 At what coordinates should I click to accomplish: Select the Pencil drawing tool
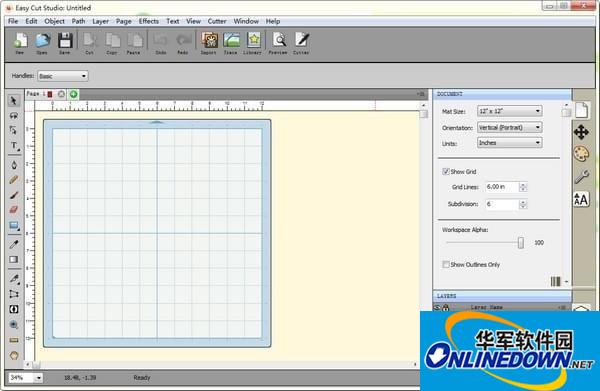pyautogui.click(x=14, y=179)
